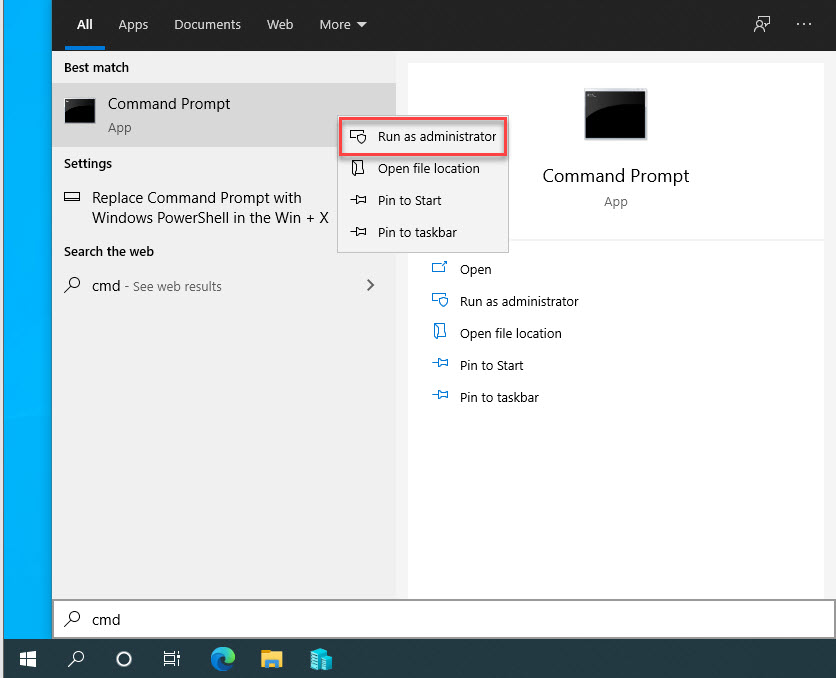
Task: Open Cortana circle on the taskbar
Action: (124, 659)
